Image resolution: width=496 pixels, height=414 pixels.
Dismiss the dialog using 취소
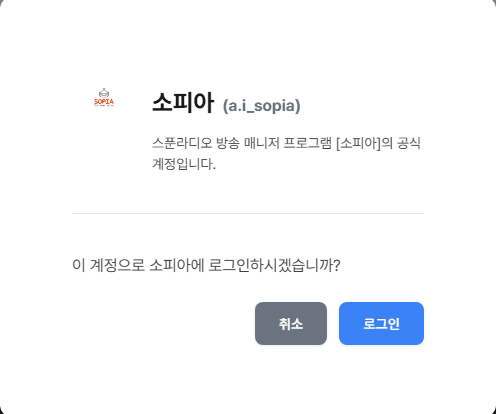pos(291,323)
